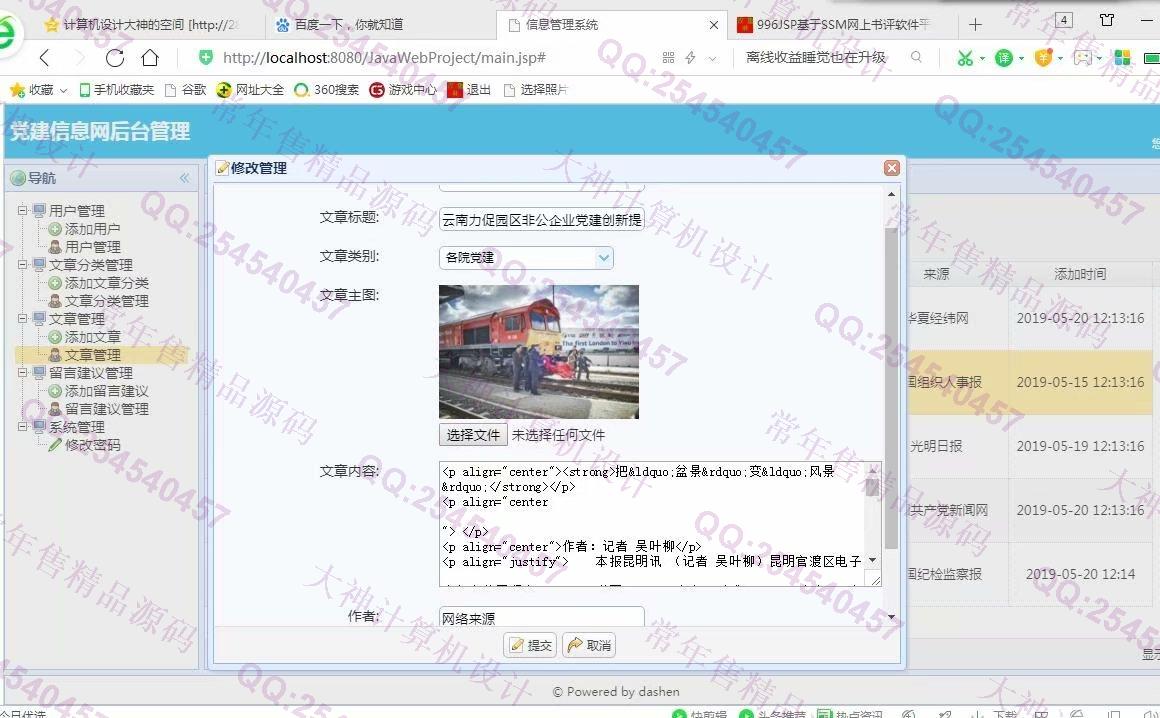Click the 取消 cancel button
1160x718 pixels.
coord(590,646)
